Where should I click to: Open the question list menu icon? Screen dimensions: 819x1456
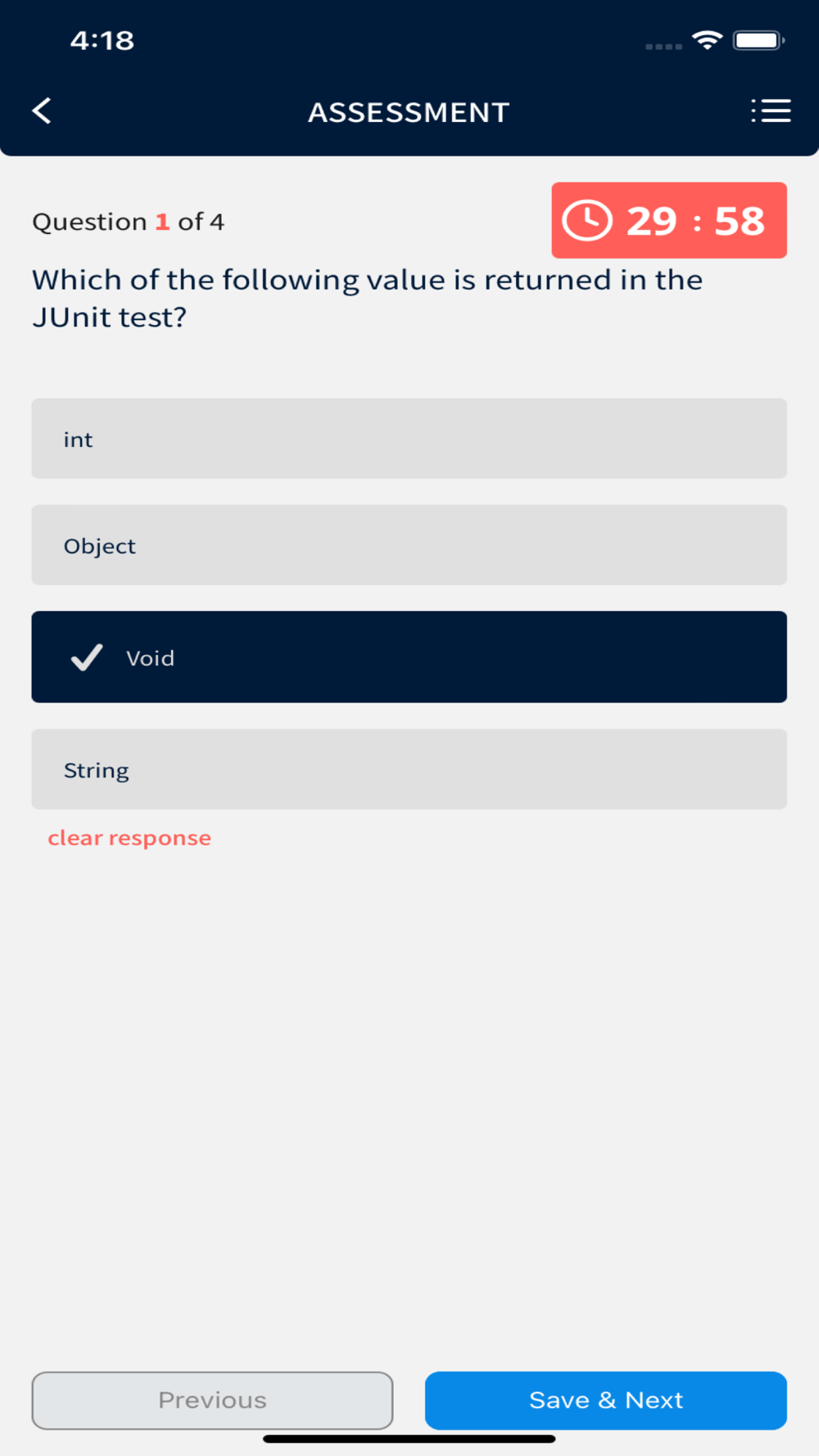[771, 111]
